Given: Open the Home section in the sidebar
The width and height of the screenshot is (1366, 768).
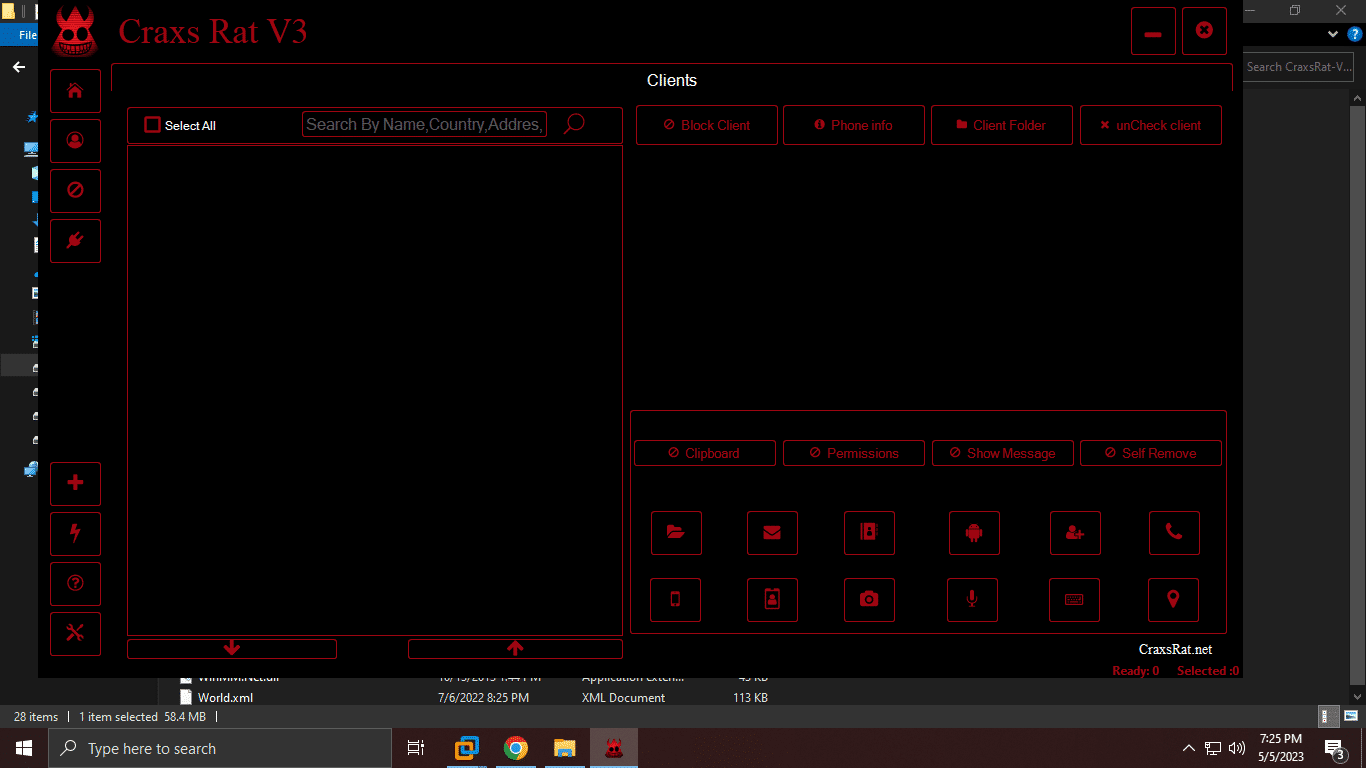Looking at the screenshot, I should pos(75,91).
